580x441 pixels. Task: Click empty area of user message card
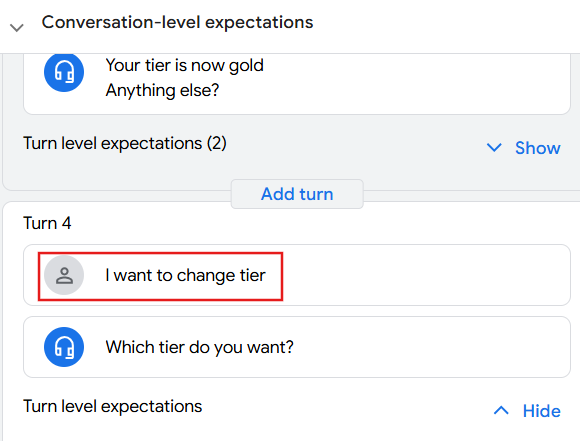point(425,275)
